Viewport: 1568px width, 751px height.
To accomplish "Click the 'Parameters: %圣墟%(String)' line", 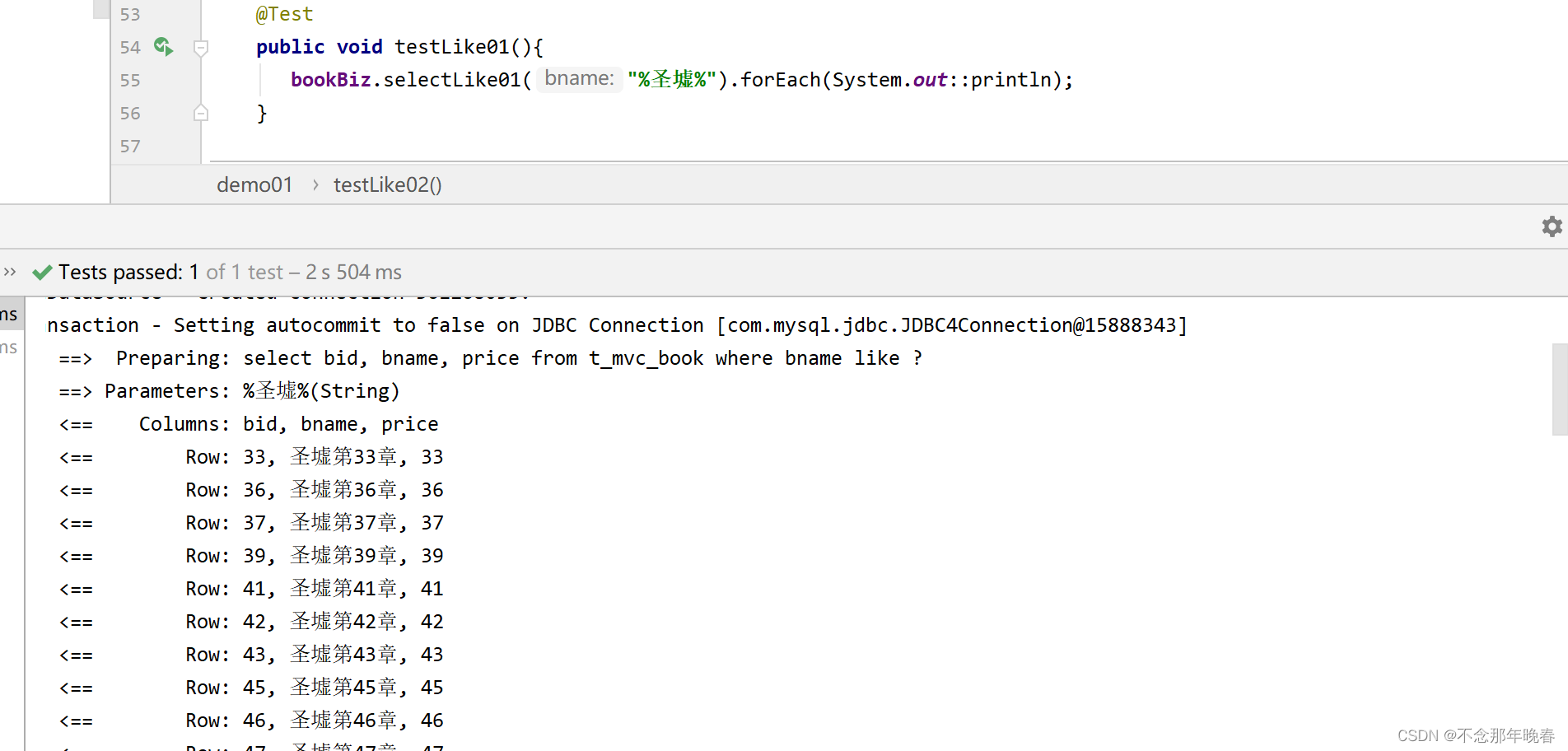I will (x=229, y=391).
